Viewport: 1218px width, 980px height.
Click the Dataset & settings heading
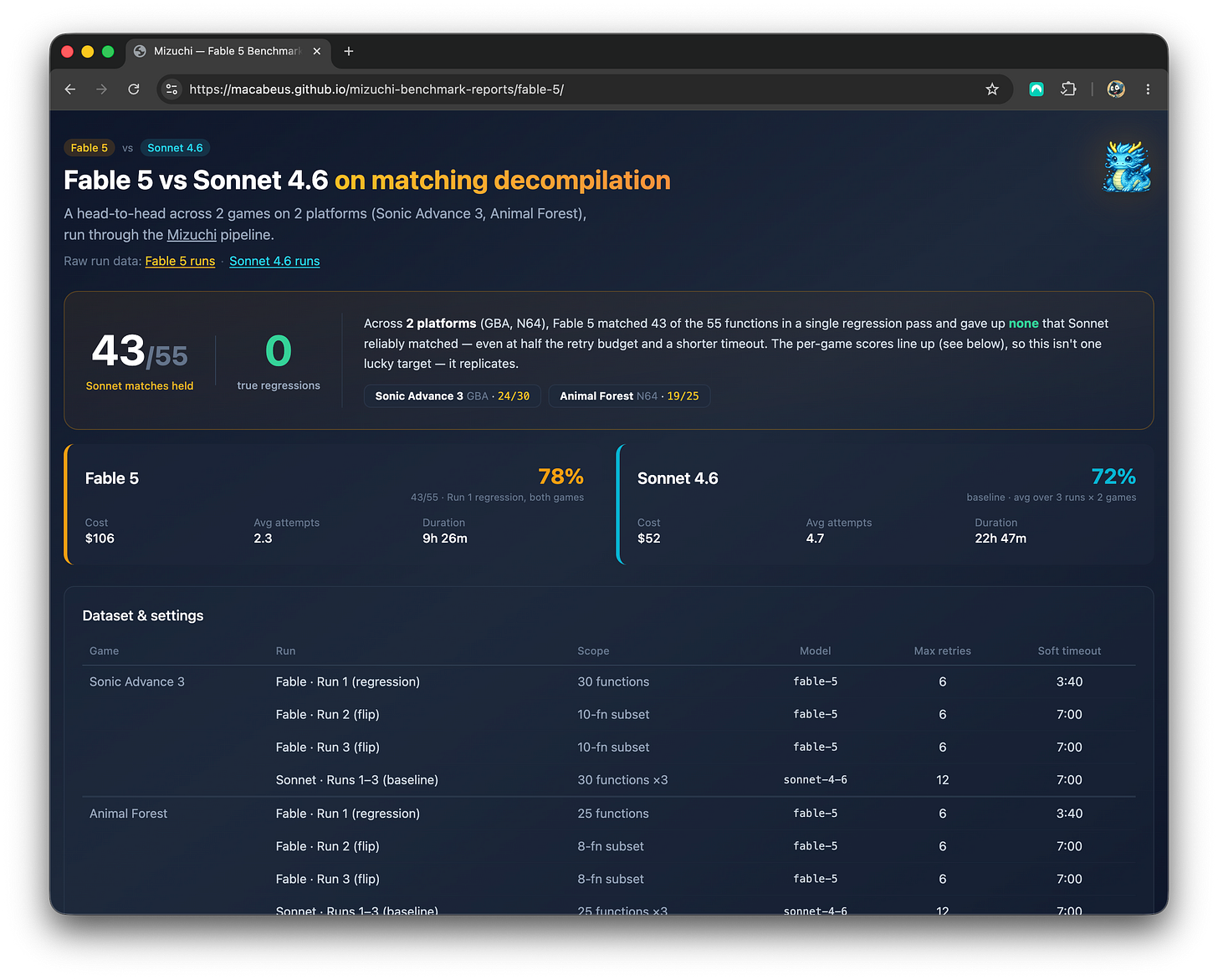(x=143, y=615)
